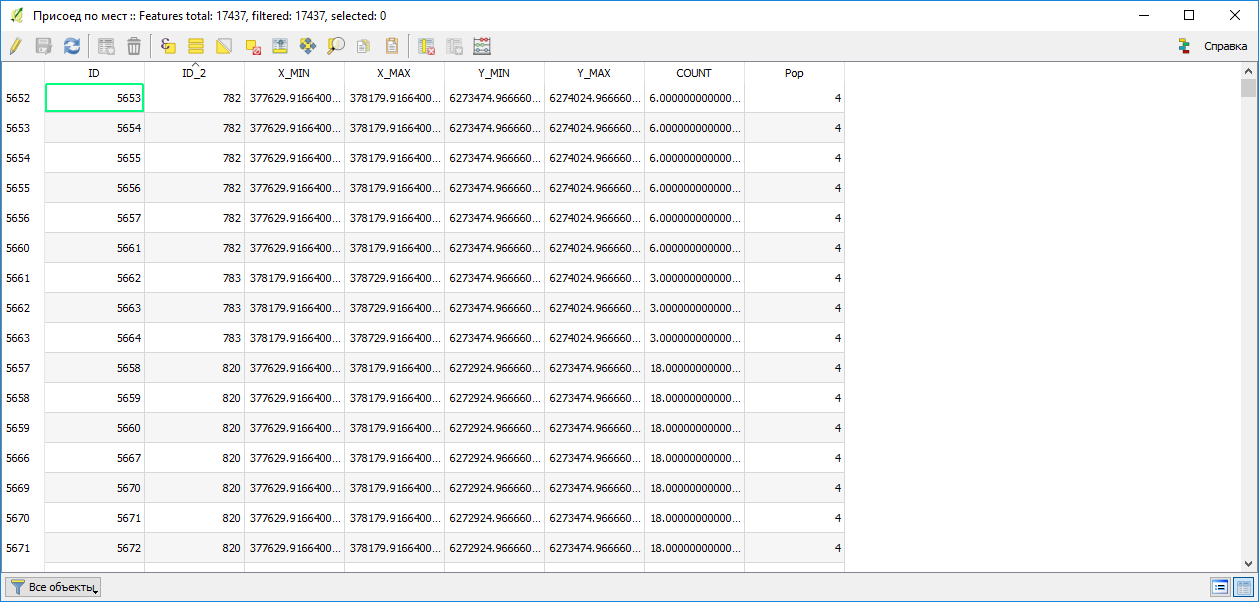Delete field column icon
The height and width of the screenshot is (602, 1259).
426,46
